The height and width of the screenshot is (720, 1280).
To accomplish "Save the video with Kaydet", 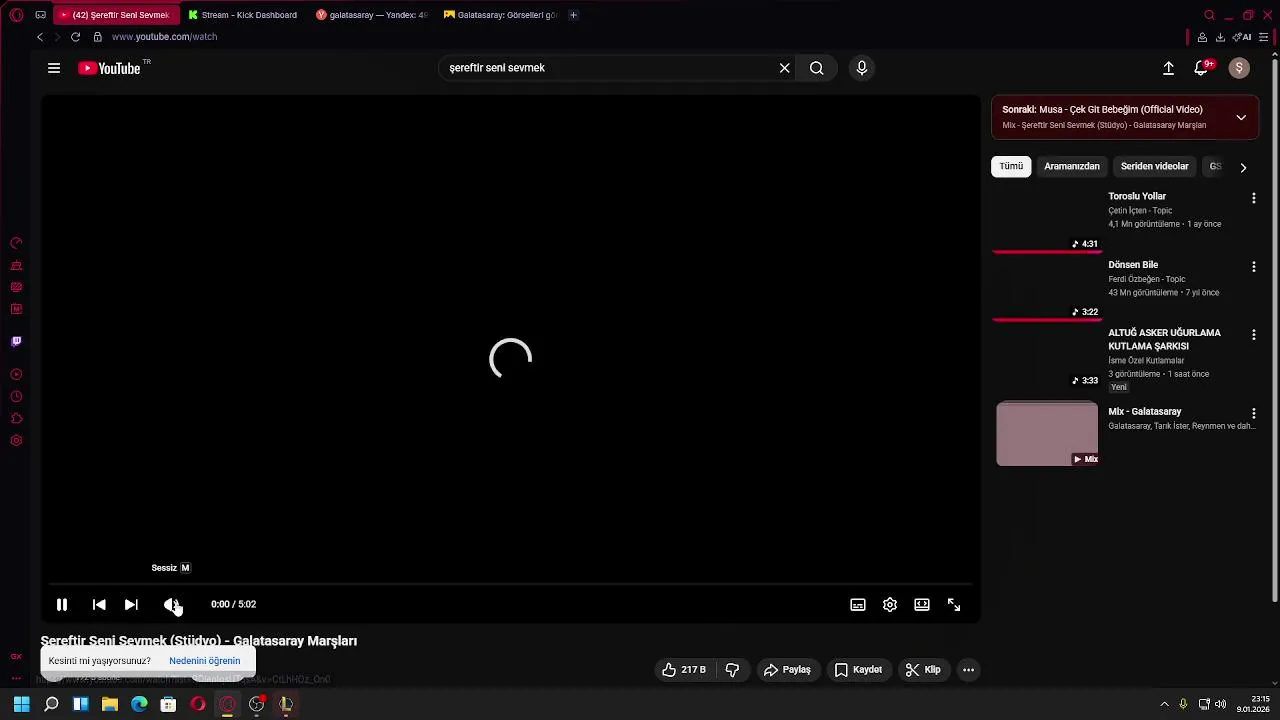I will pos(858,670).
